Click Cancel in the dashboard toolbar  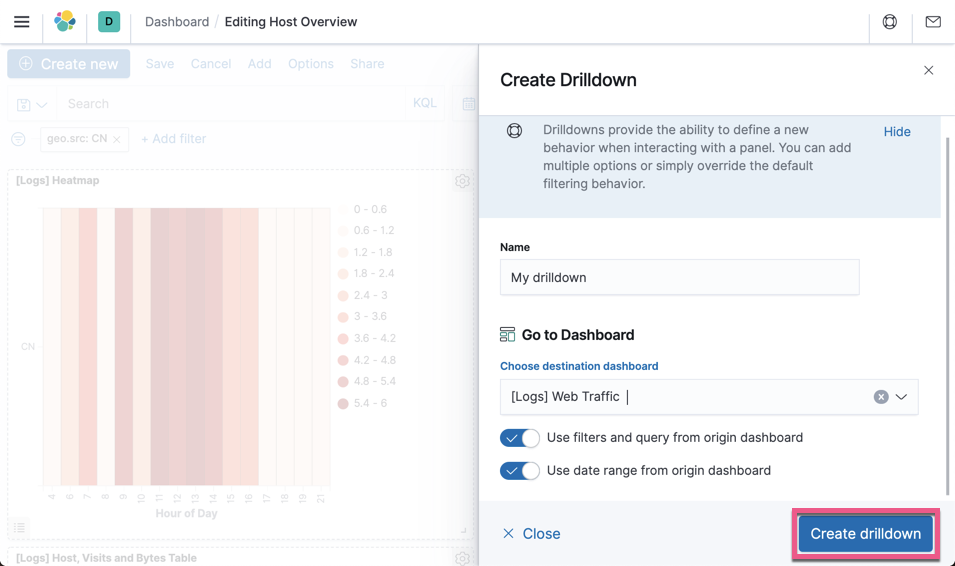click(211, 64)
